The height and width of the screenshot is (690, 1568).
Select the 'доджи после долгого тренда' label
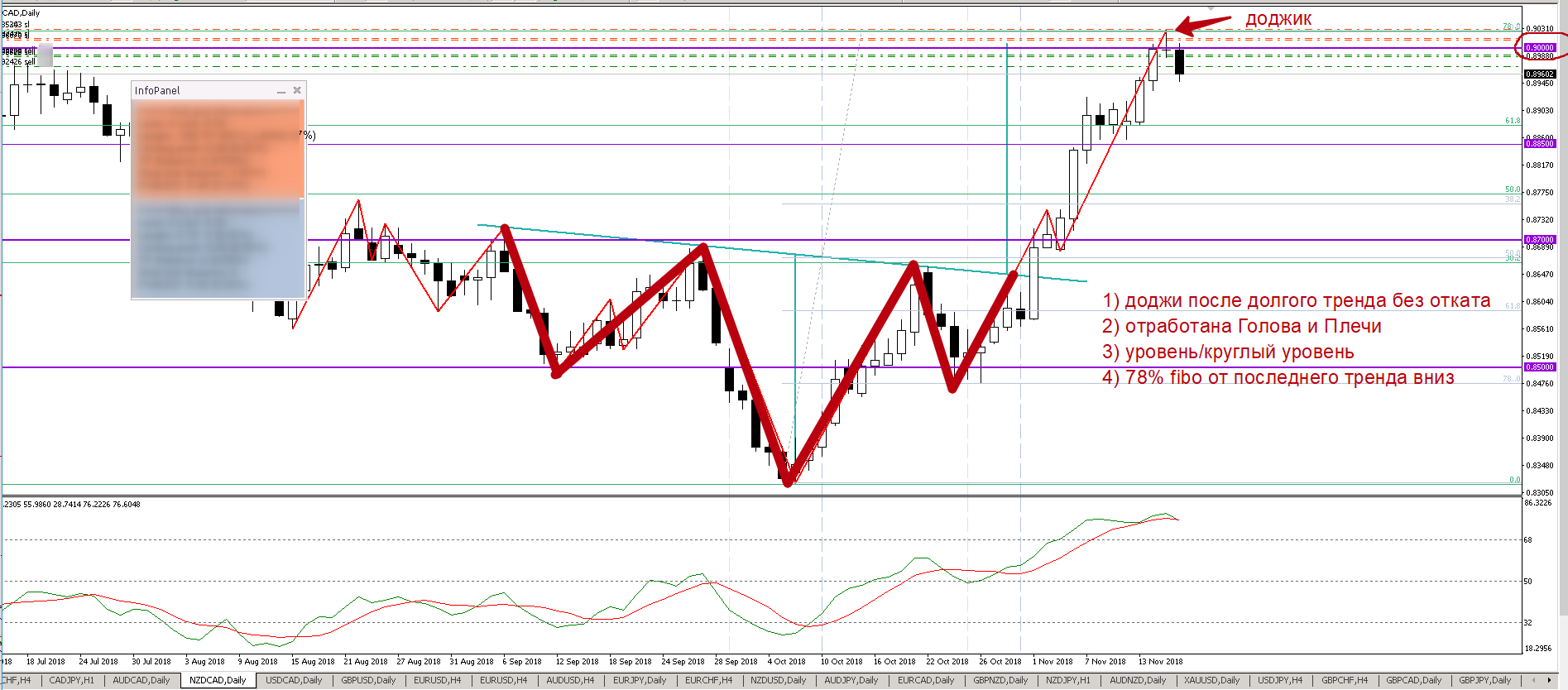click(1297, 301)
